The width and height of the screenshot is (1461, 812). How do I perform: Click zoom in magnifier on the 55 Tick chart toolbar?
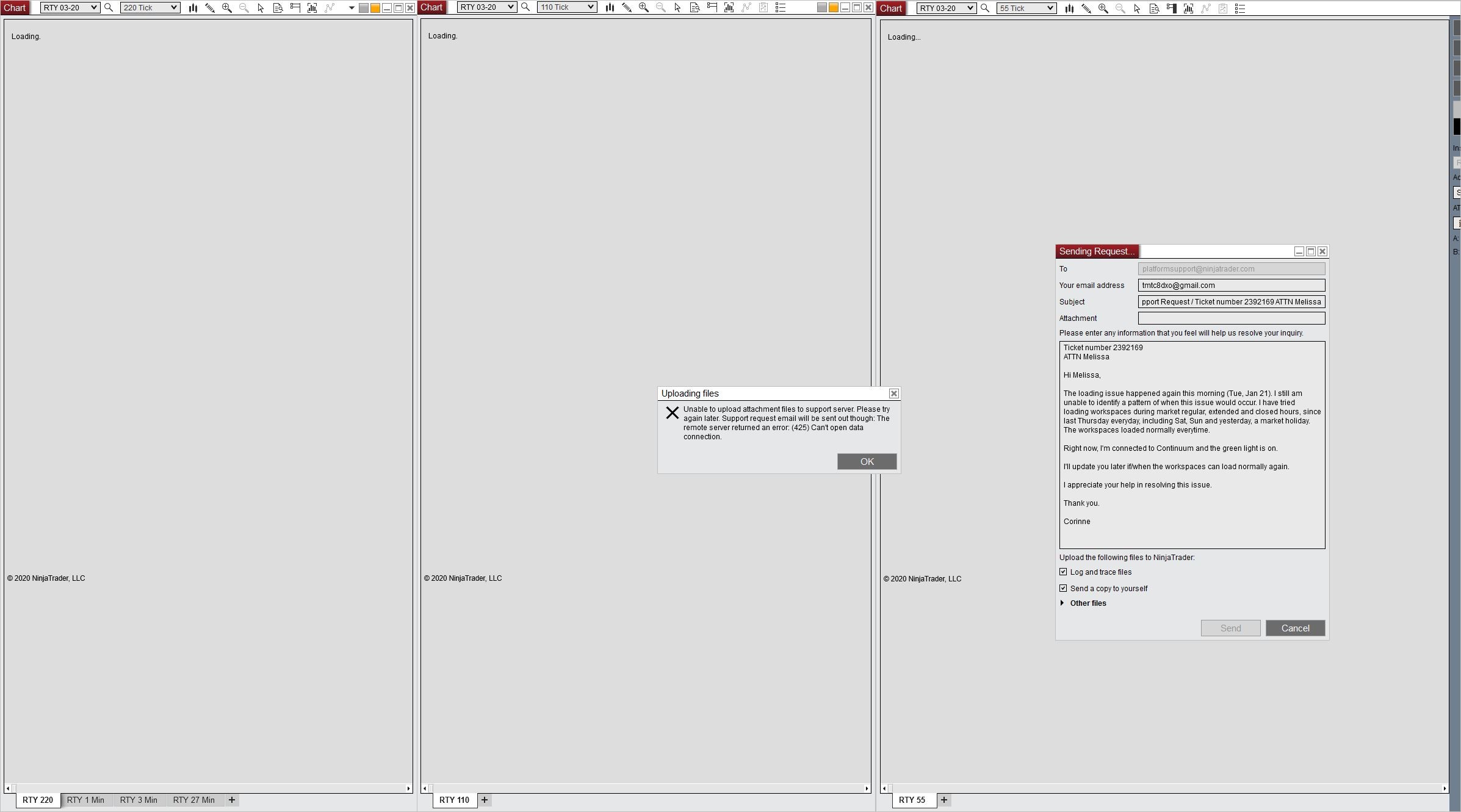click(1103, 9)
